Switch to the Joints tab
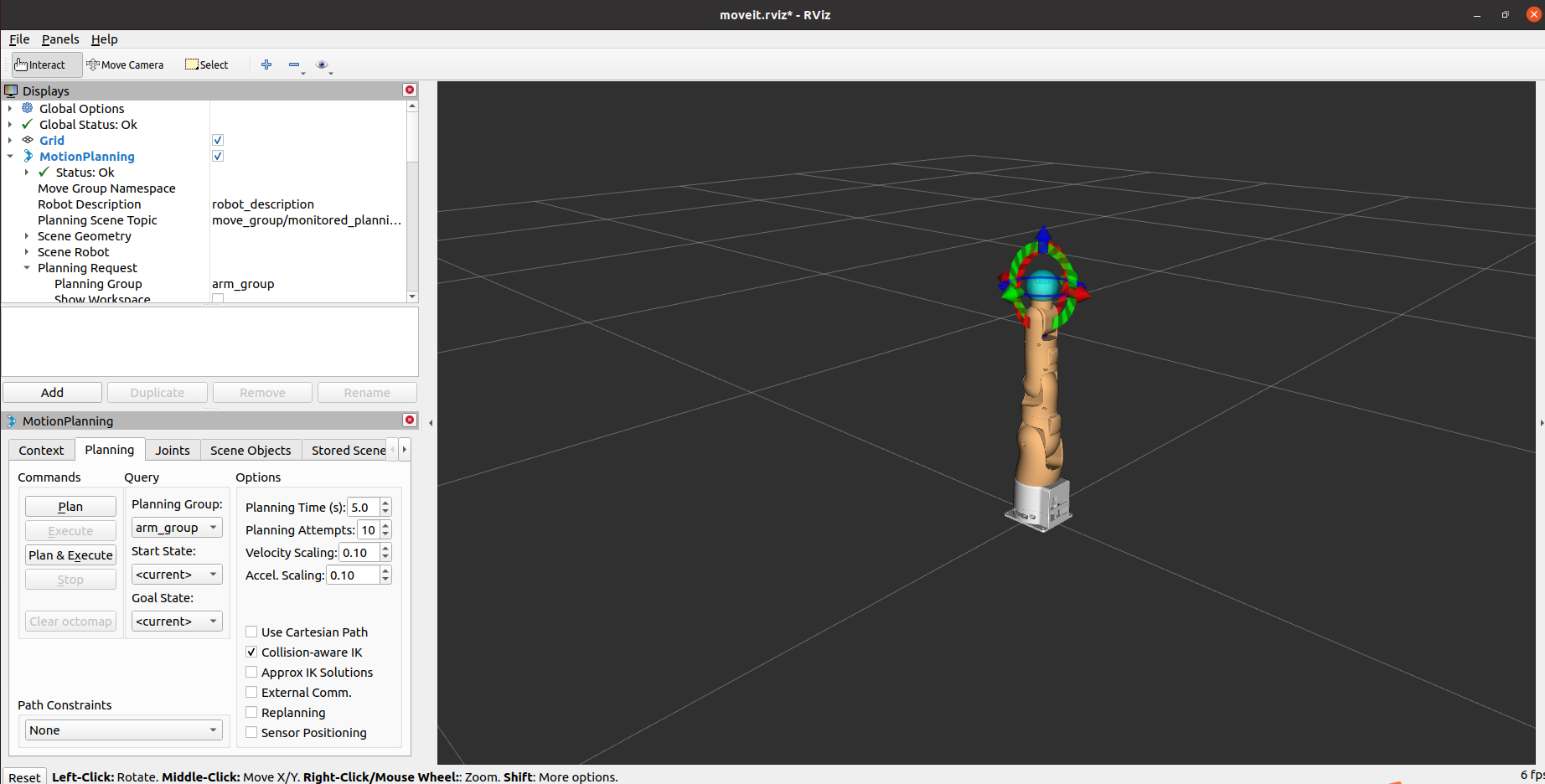The height and width of the screenshot is (784, 1545). [x=173, y=450]
